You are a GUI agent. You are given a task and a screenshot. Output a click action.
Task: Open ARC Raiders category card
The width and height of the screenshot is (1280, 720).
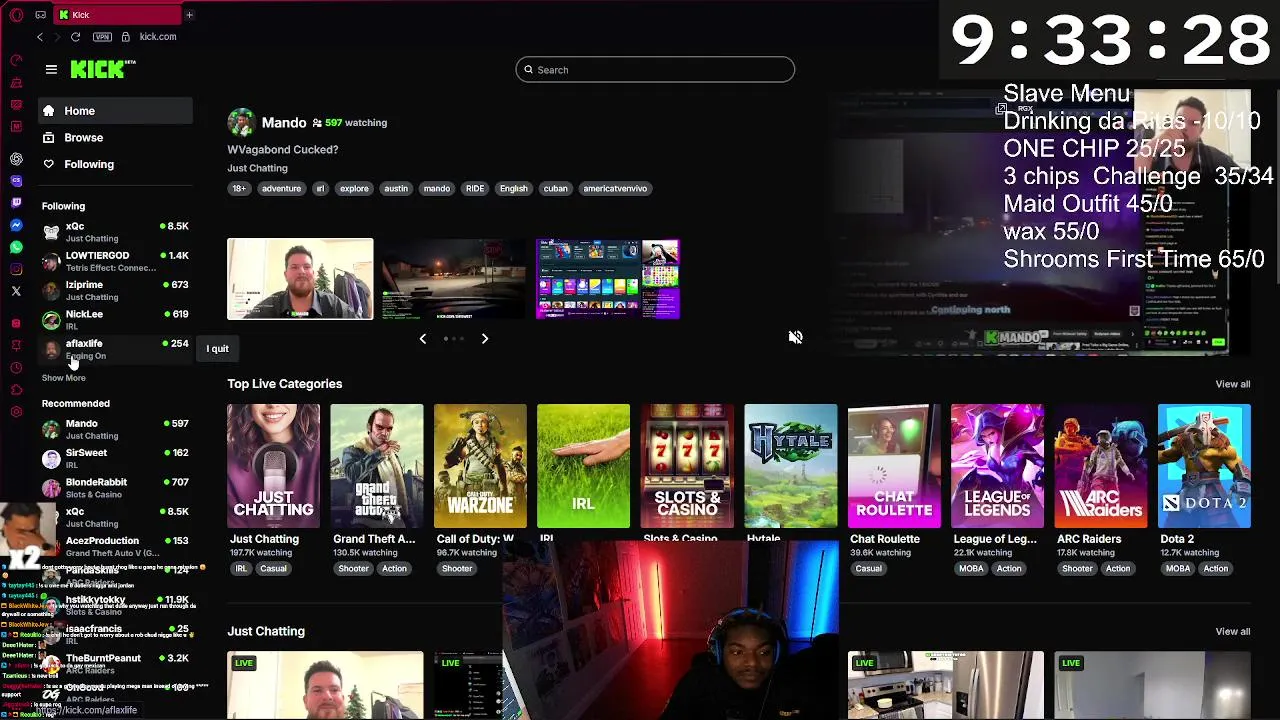click(1101, 466)
